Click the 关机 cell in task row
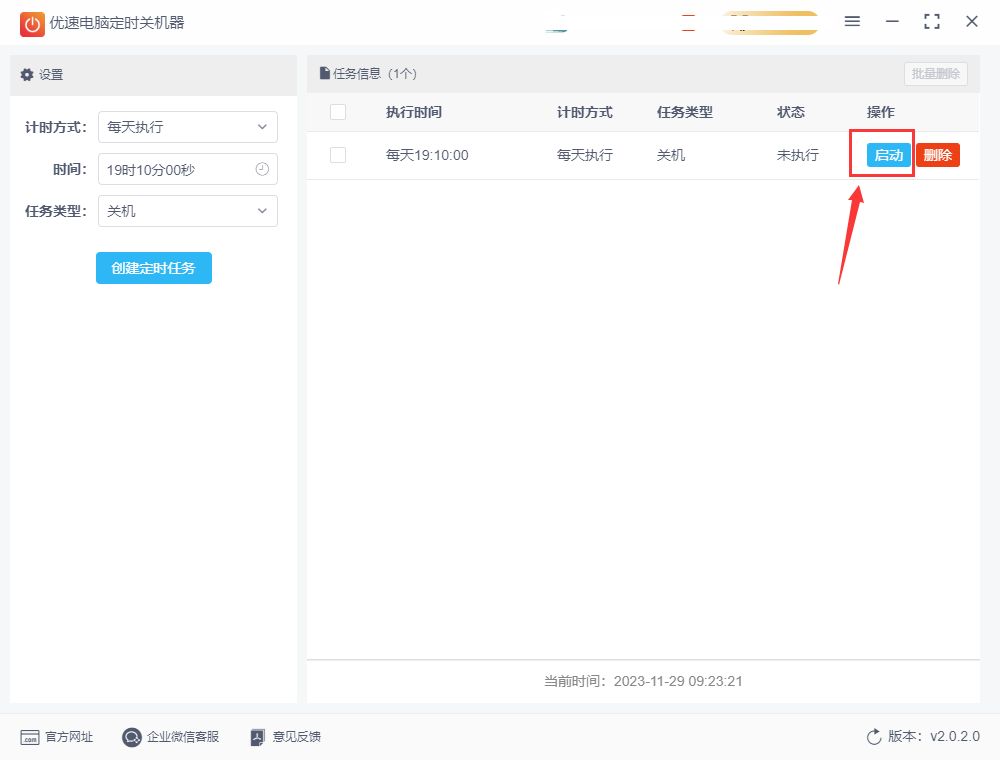This screenshot has width=1000, height=760. [x=671, y=155]
